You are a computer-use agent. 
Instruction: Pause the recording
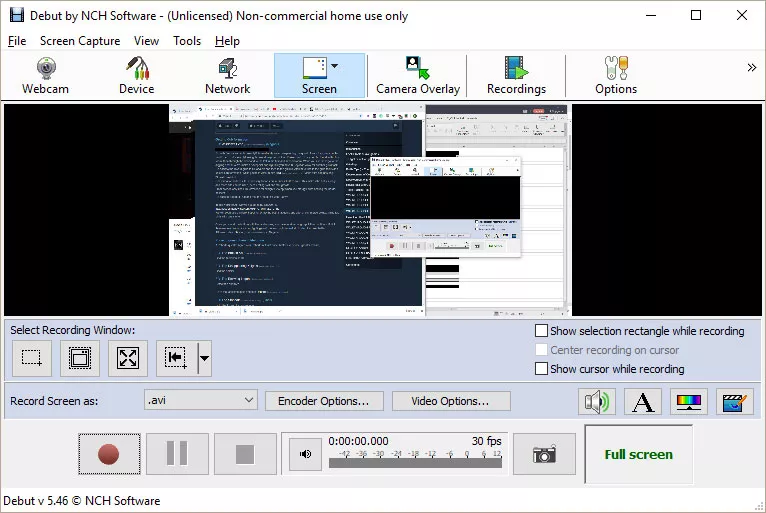tap(177, 454)
